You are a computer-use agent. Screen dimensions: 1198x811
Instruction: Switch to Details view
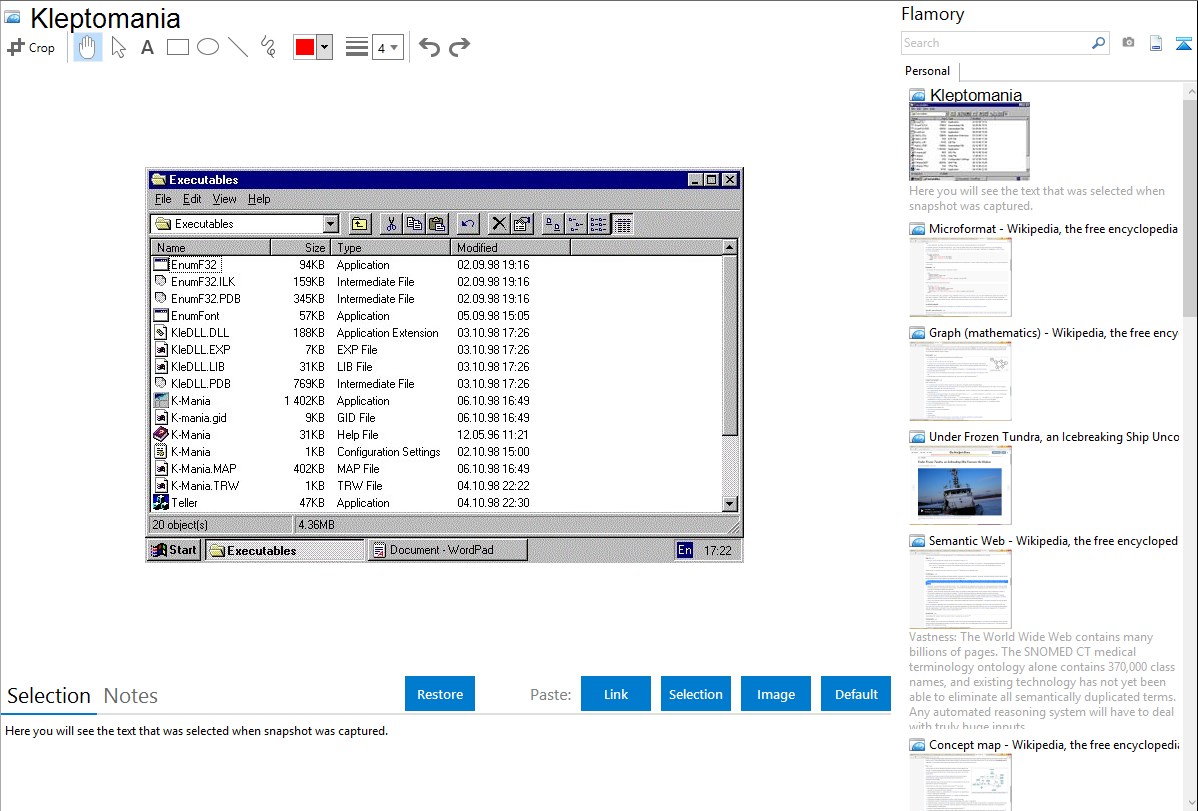tap(623, 224)
